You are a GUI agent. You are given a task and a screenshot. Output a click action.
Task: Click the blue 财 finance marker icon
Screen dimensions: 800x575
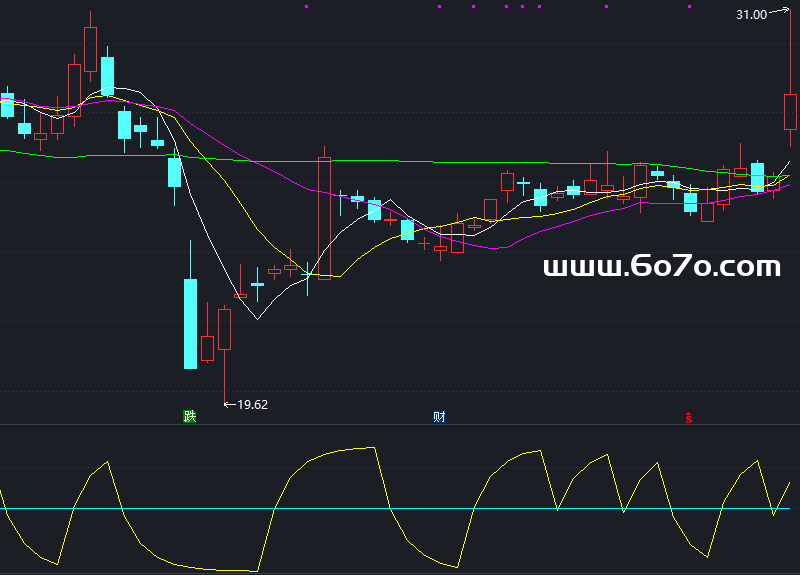tap(439, 416)
